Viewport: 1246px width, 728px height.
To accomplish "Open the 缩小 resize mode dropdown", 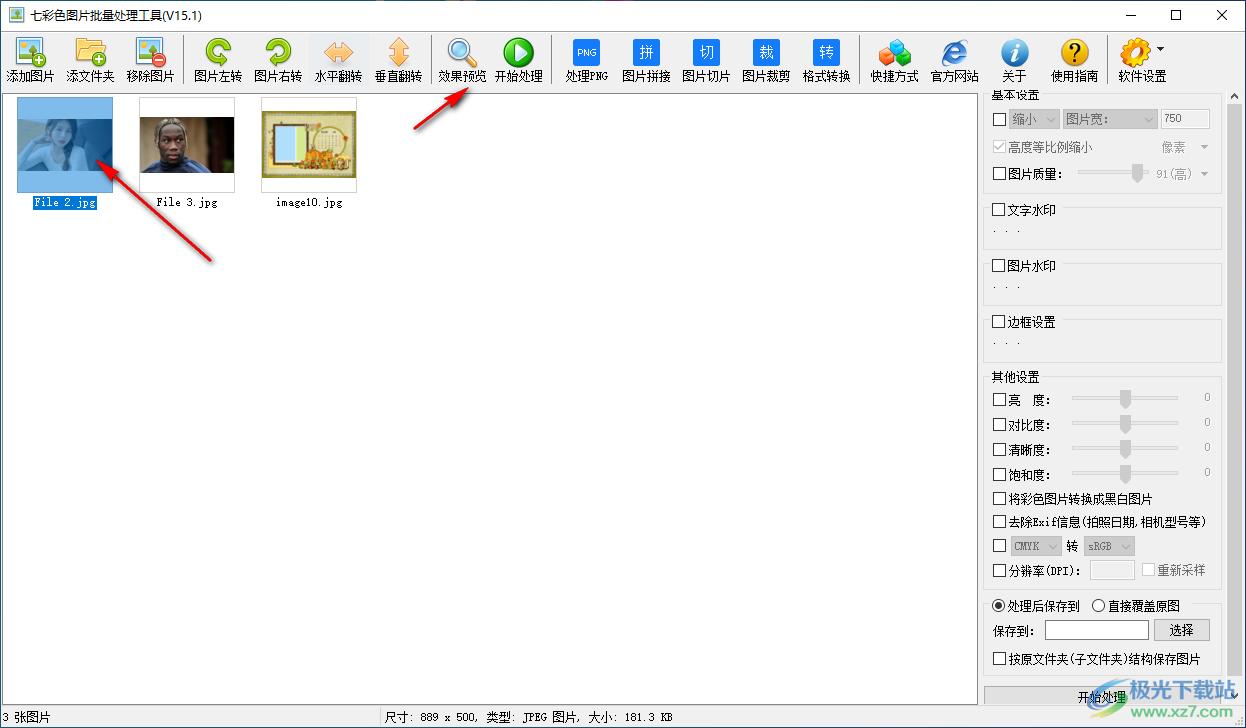I will click(1034, 119).
